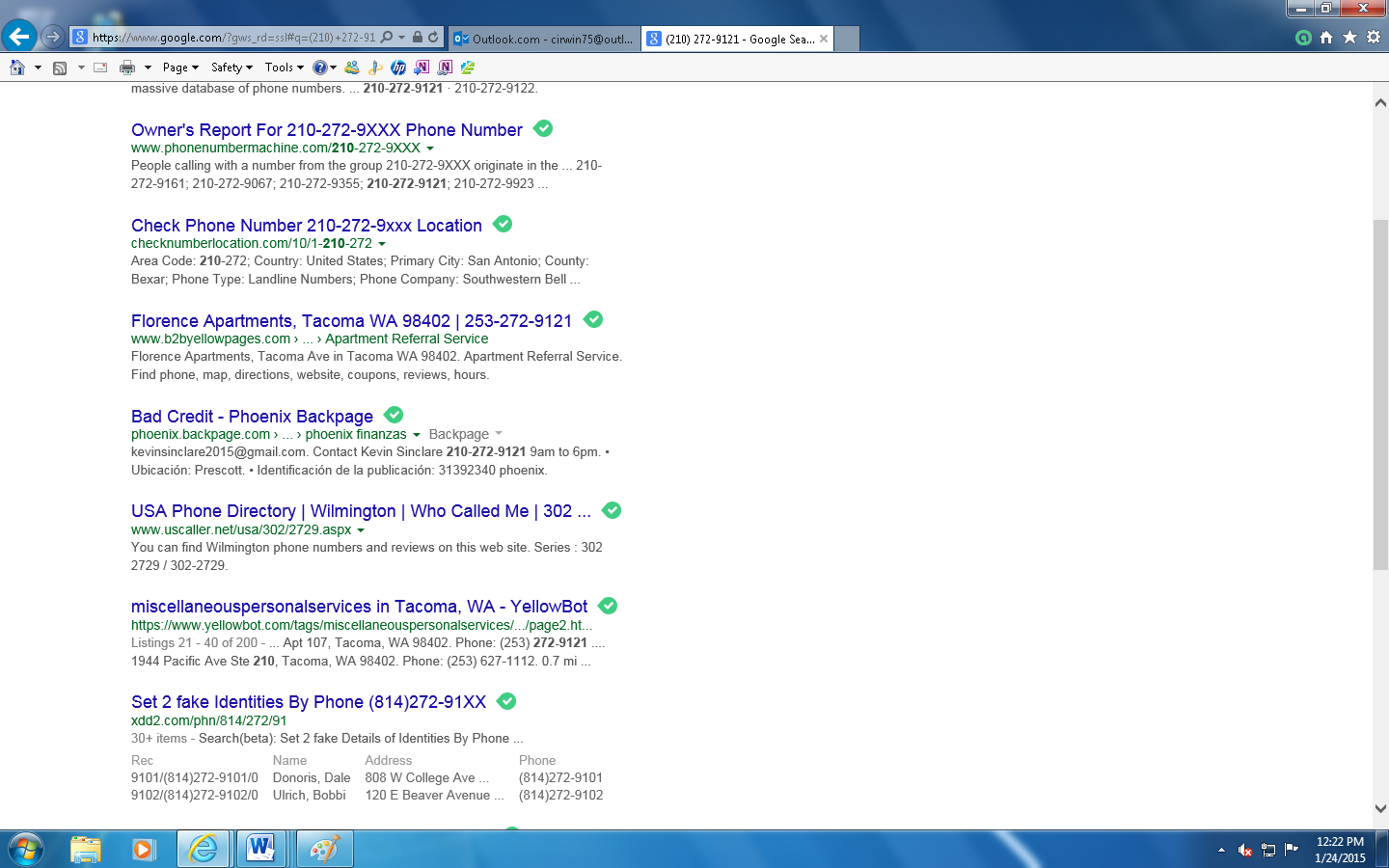Image resolution: width=1389 pixels, height=868 pixels.
Task: Open Set 2 fake Identities By Phone result
Action: (309, 702)
